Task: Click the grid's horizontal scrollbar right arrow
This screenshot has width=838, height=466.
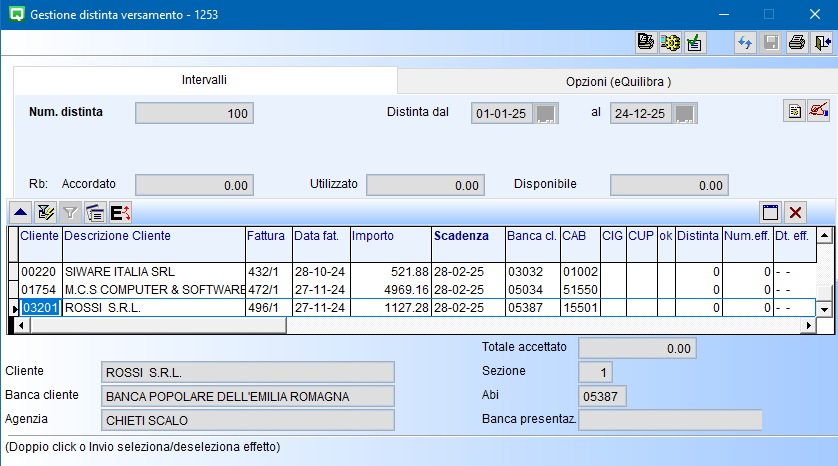Action: (809, 326)
